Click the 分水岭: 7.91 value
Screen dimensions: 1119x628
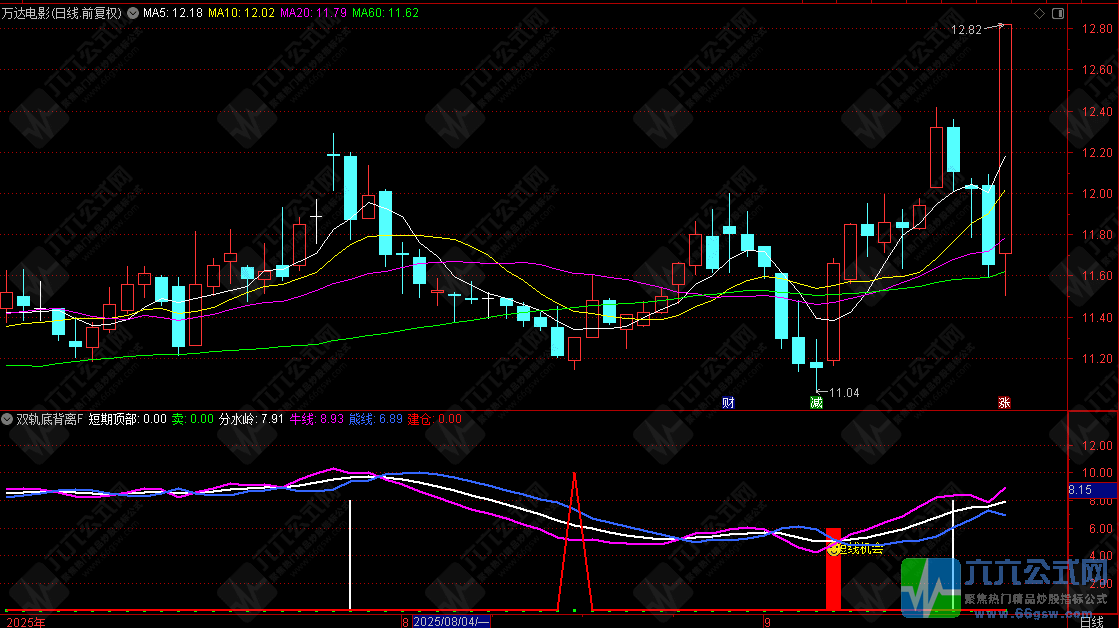251,419
